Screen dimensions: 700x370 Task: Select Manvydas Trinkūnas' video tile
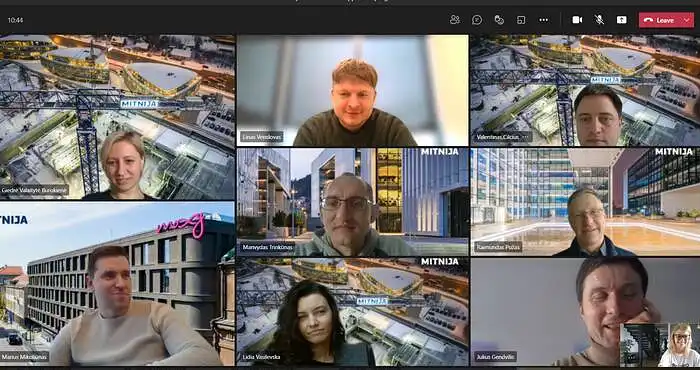[x=353, y=202]
